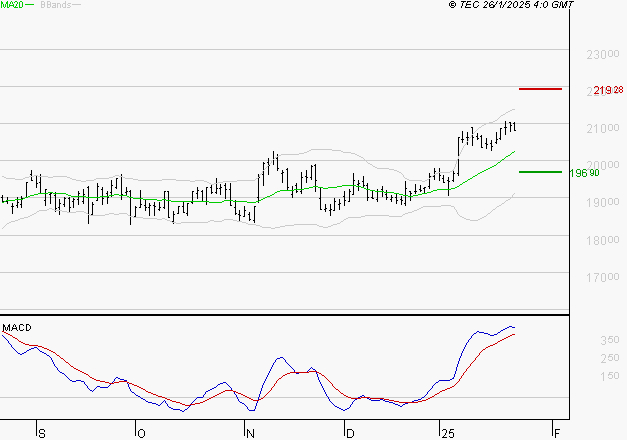Click the MA20 legend label
Viewport: 627px width, 440px height.
point(12,4)
